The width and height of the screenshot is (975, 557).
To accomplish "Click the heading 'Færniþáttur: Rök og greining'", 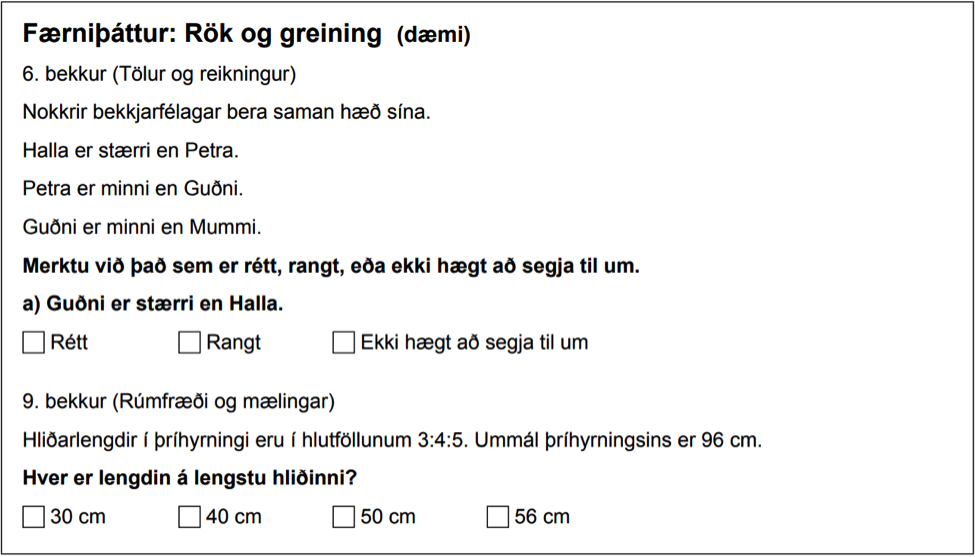I will click(202, 35).
